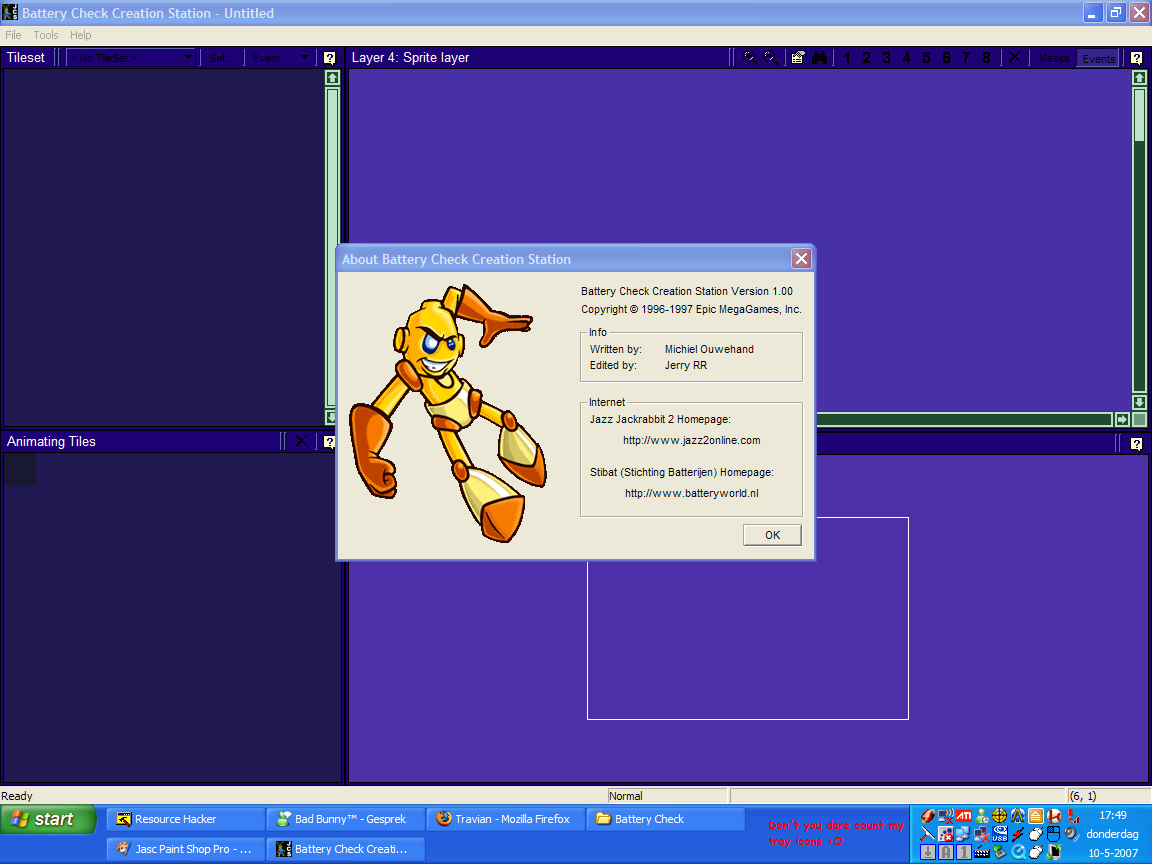Click the jazz2online.com homepage link
This screenshot has height=864, width=1152.
[x=691, y=440]
